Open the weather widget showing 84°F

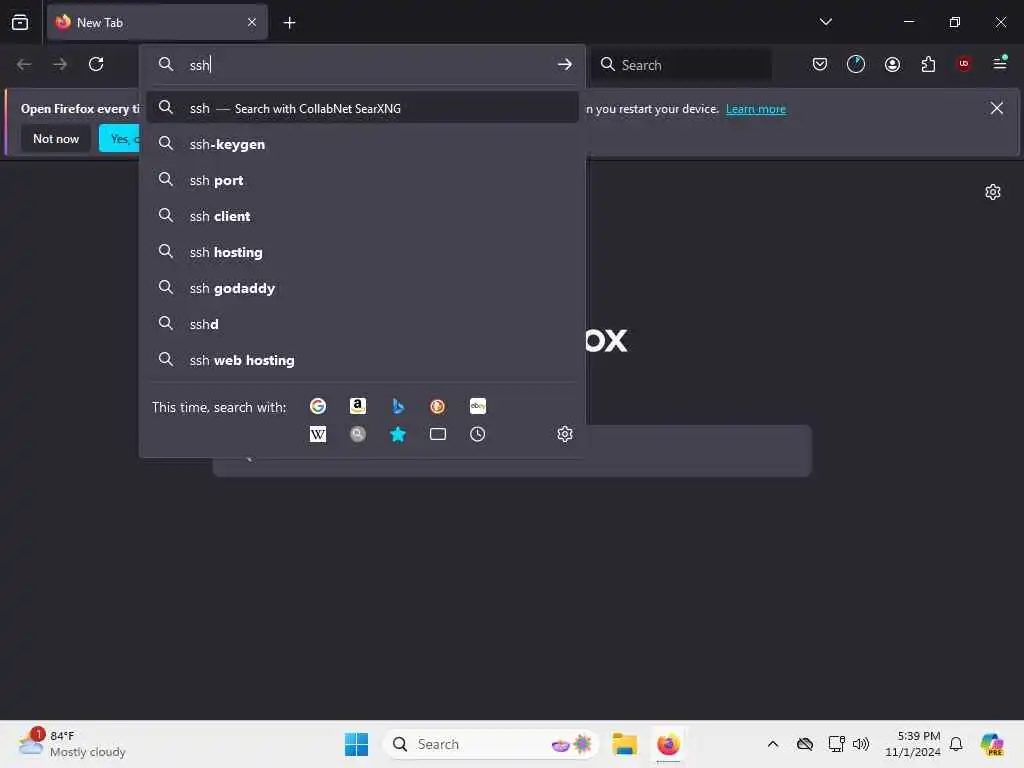[x=72, y=744]
